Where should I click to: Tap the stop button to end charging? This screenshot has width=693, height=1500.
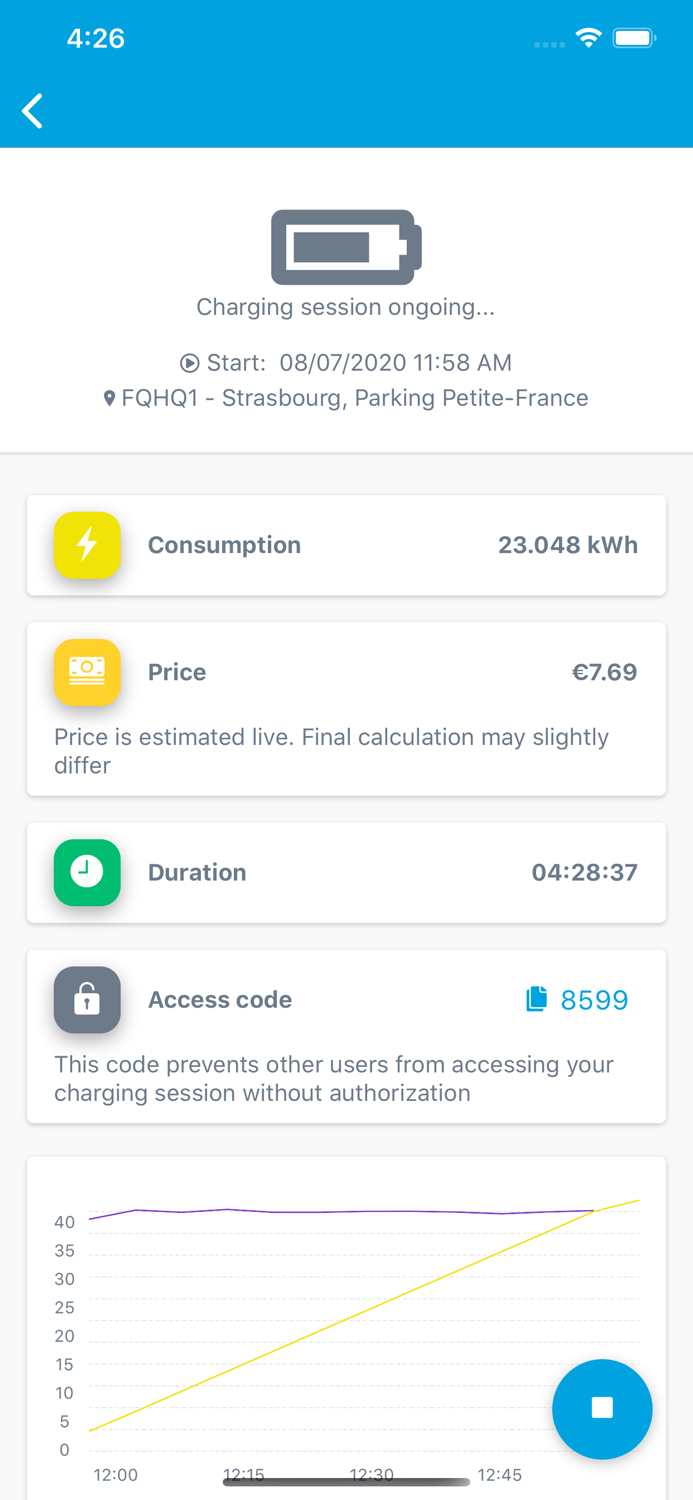602,1409
